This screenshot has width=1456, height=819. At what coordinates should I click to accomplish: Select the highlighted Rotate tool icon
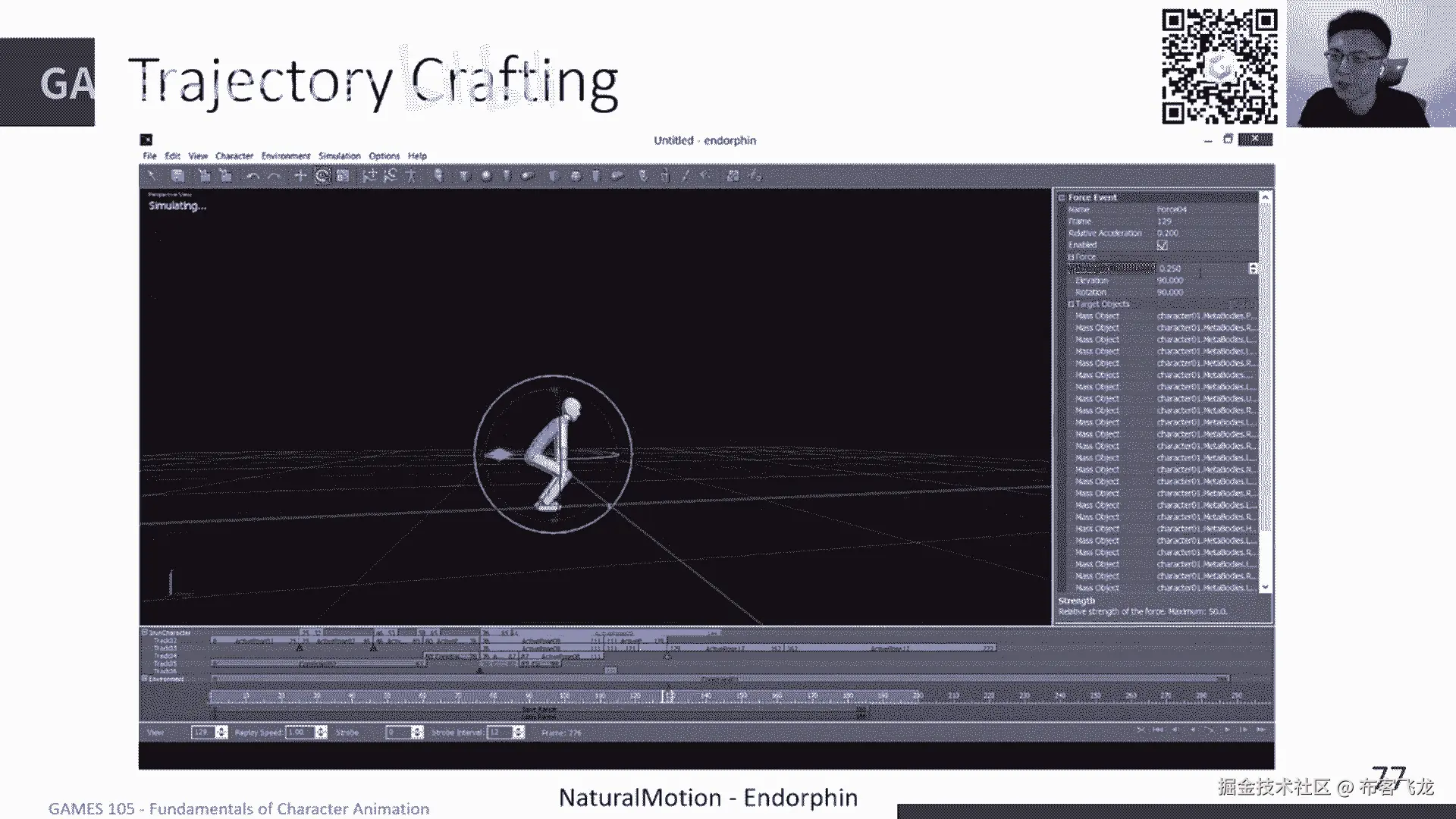[322, 176]
